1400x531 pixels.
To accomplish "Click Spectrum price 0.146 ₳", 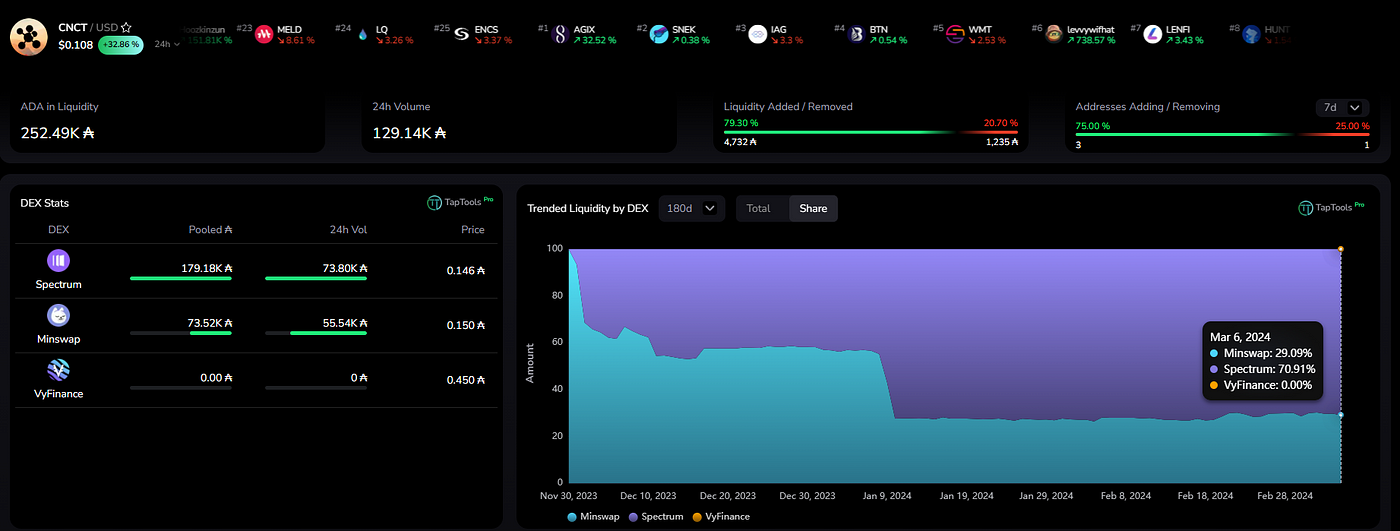I will (465, 270).
